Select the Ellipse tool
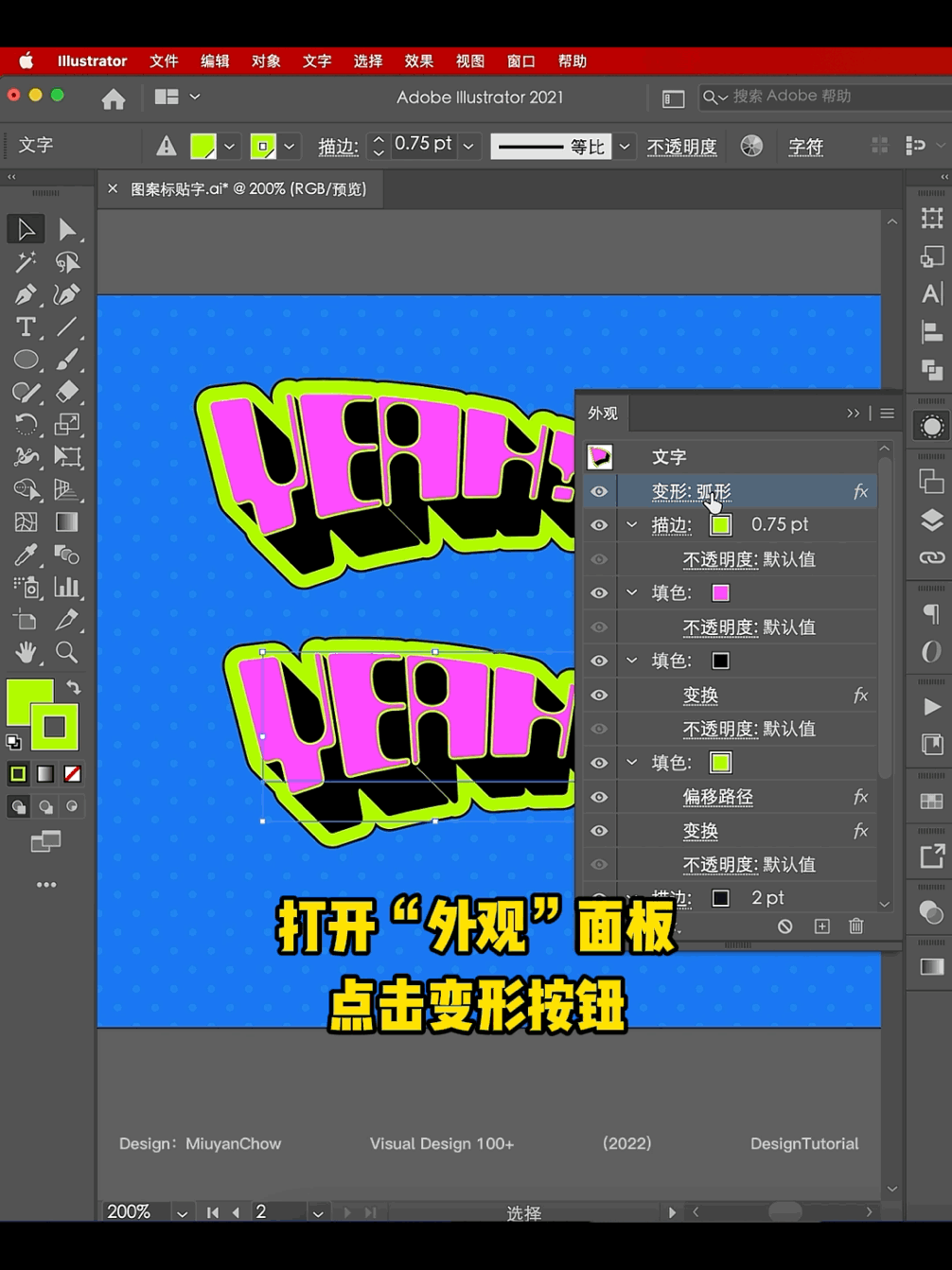Image resolution: width=952 pixels, height=1270 pixels. tap(26, 359)
